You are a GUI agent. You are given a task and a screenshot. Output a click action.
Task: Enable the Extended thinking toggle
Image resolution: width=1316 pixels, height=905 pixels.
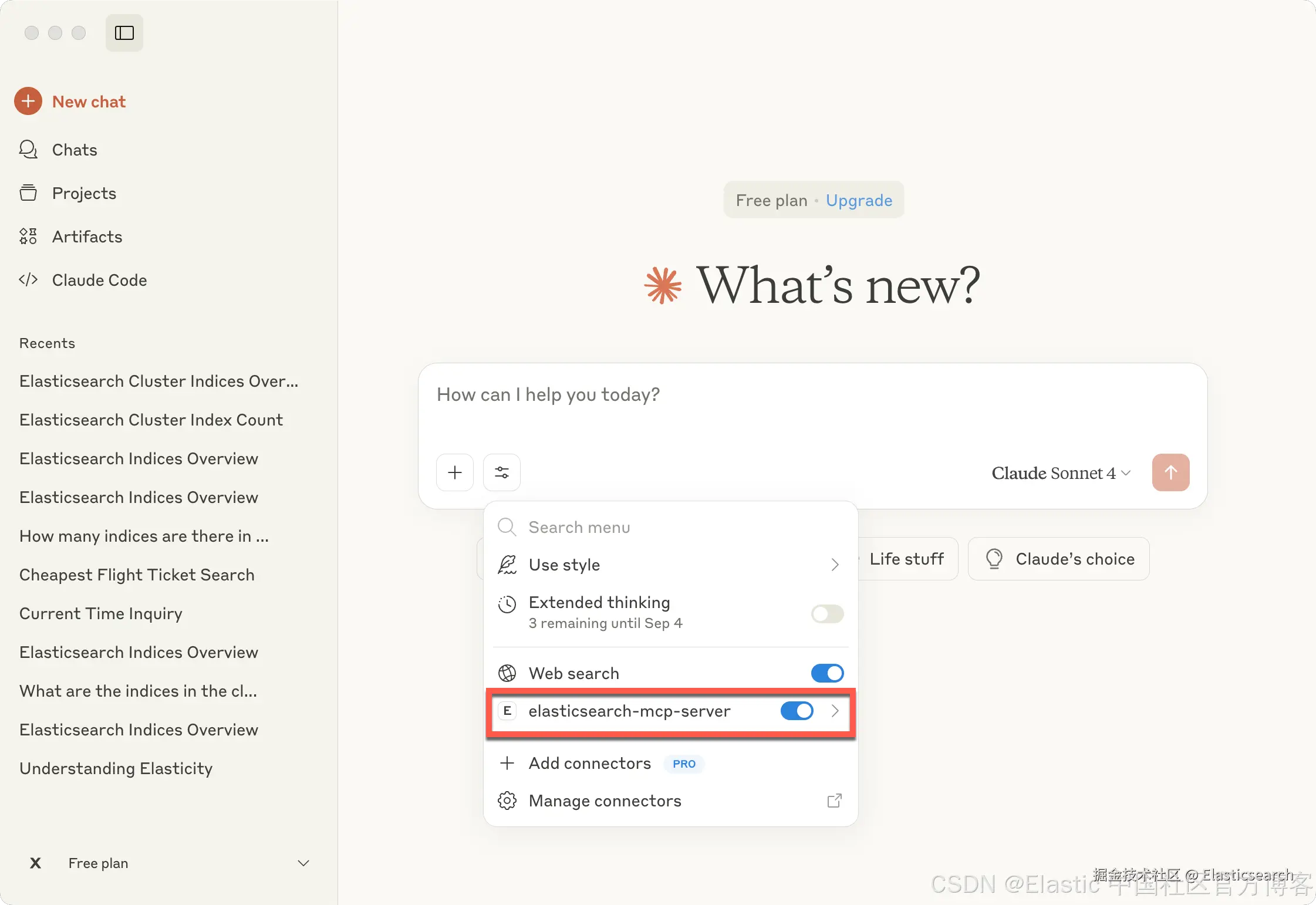(x=827, y=614)
